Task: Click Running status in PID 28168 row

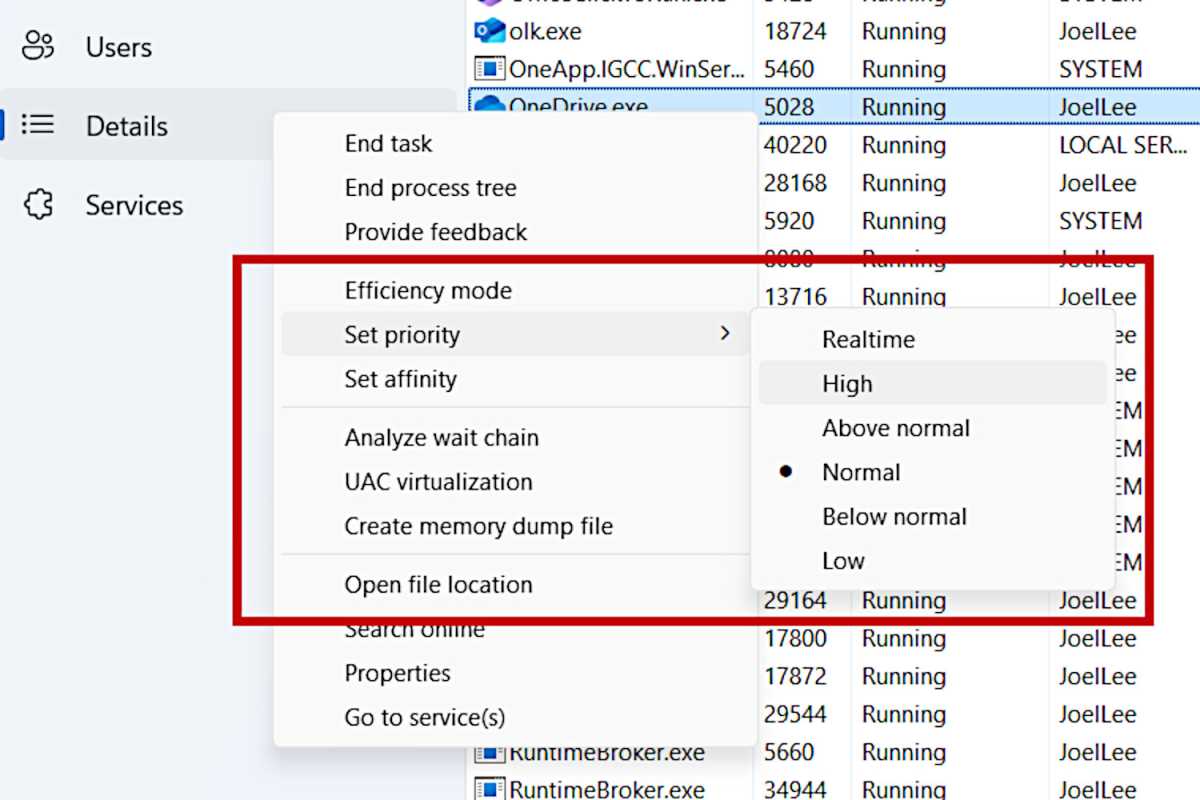Action: (x=903, y=183)
